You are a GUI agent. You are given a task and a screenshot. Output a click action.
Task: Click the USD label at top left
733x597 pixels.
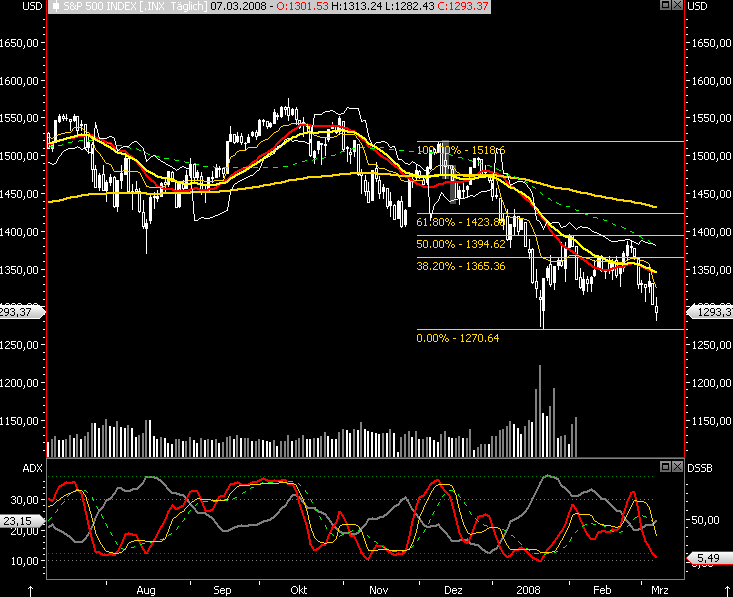32,6
